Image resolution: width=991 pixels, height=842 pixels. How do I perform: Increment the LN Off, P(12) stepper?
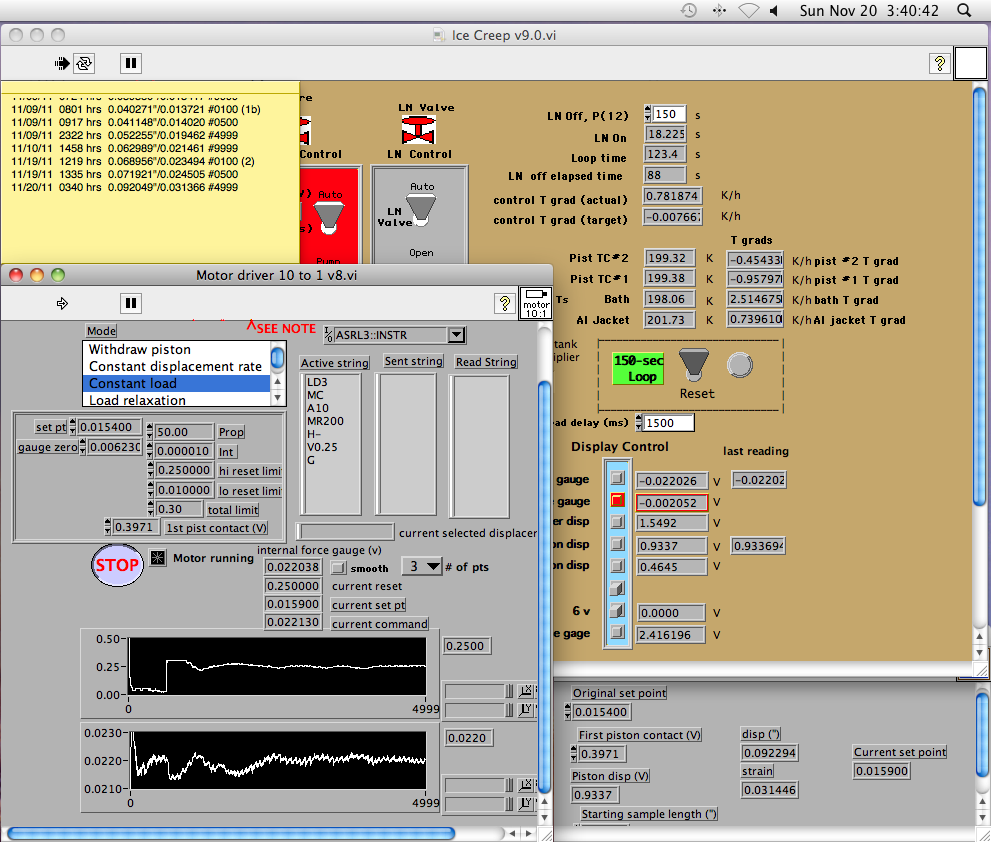point(647,110)
